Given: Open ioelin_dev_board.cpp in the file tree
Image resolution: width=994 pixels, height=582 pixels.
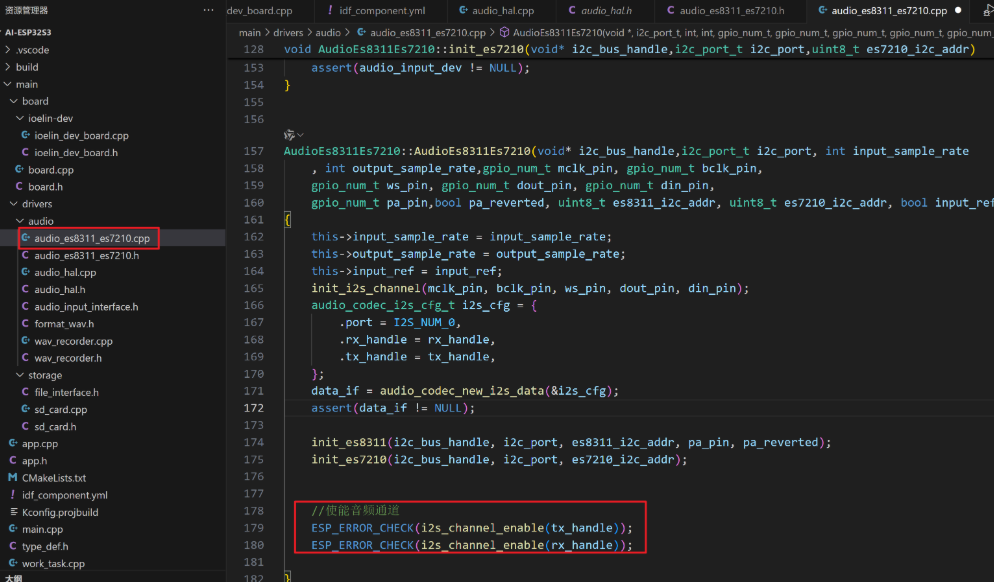Looking at the screenshot, I should coord(81,135).
